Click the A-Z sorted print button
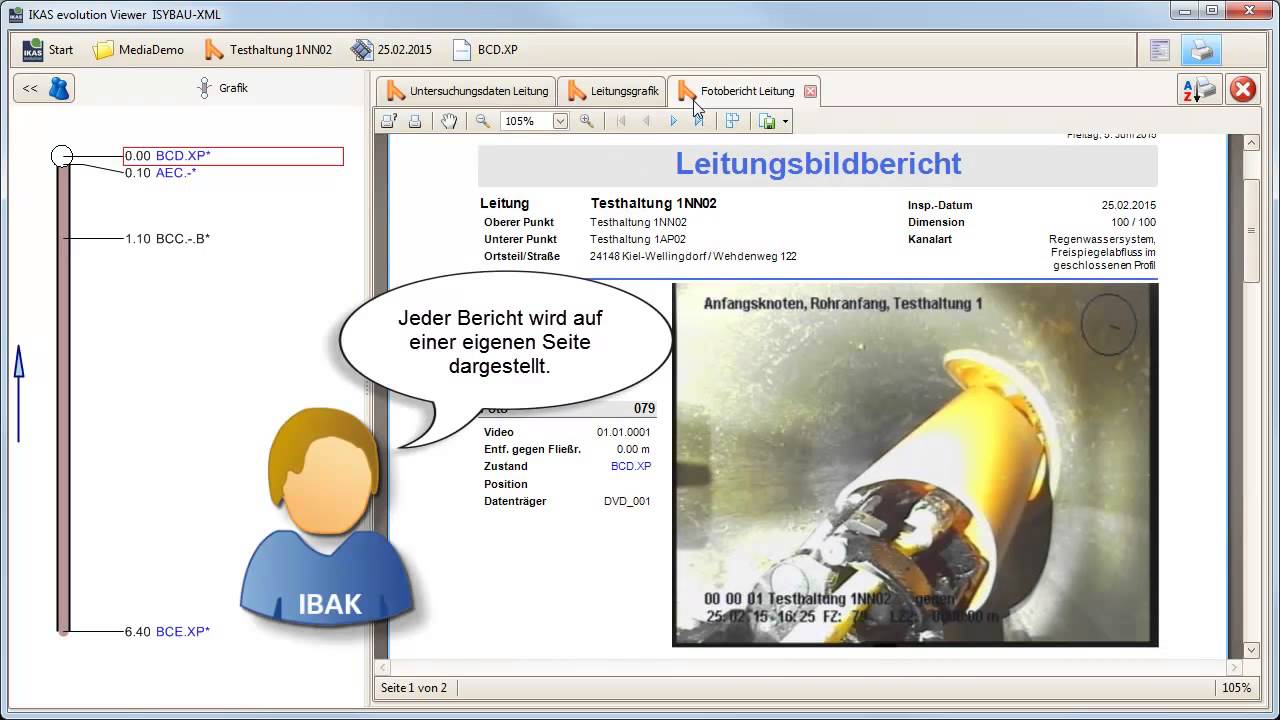The height and width of the screenshot is (720, 1280). [1198, 89]
